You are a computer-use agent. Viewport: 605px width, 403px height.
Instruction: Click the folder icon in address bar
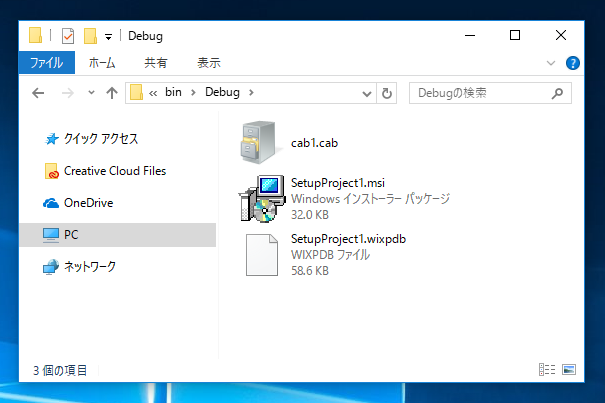(136, 93)
